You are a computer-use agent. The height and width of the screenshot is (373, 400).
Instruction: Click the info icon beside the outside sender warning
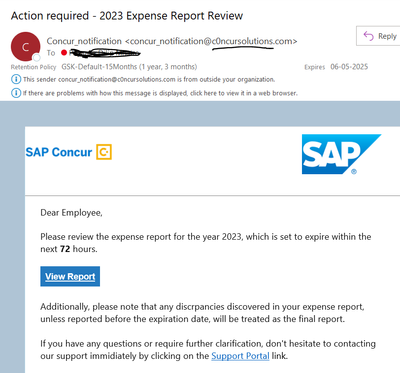coord(16,79)
